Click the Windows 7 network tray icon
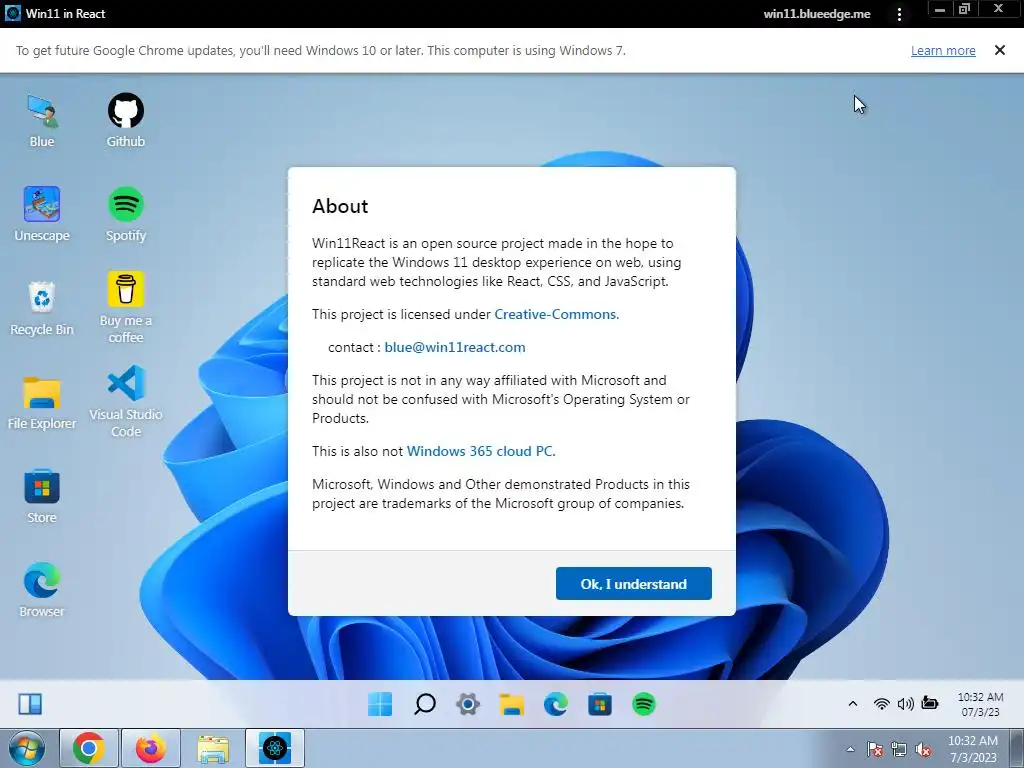Image resolution: width=1024 pixels, height=768 pixels. (899, 749)
